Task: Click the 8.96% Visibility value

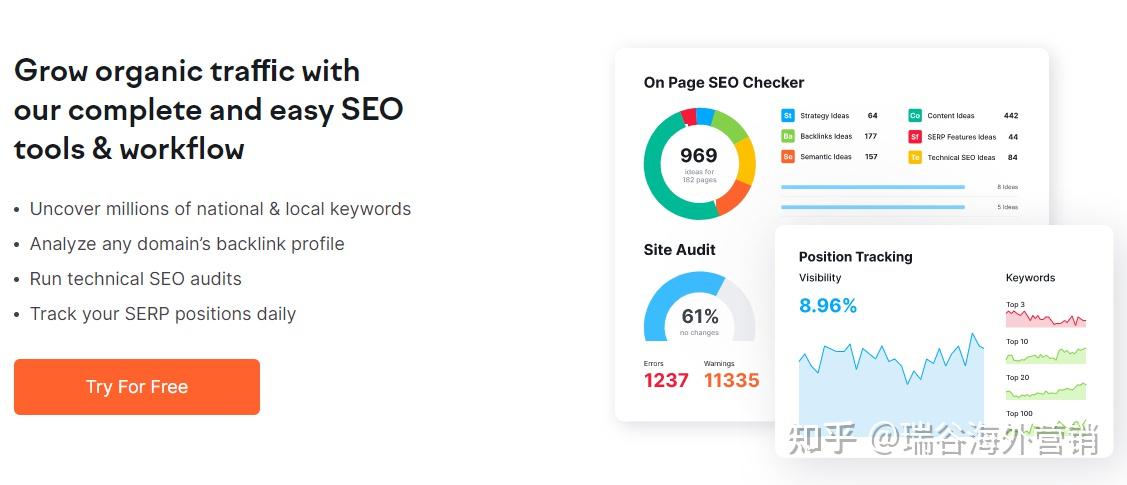Action: point(828,306)
